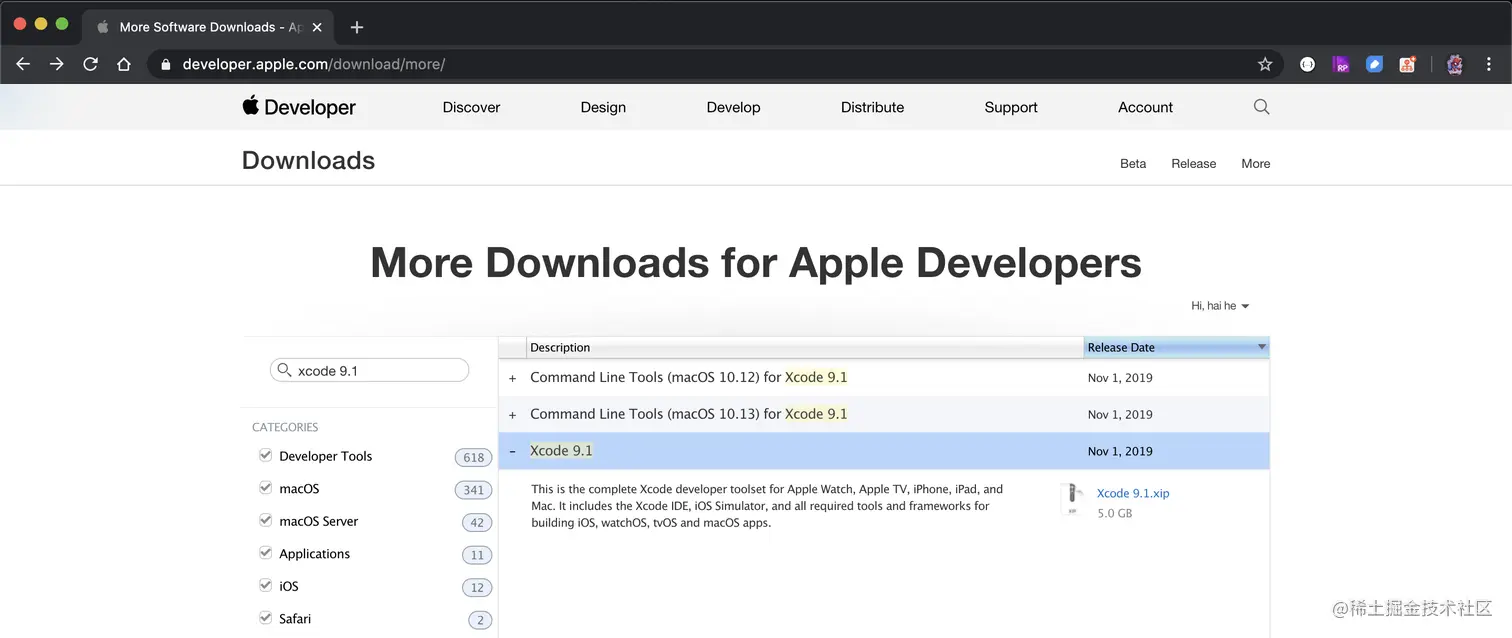Close the More Software Downloads tab

(x=317, y=27)
